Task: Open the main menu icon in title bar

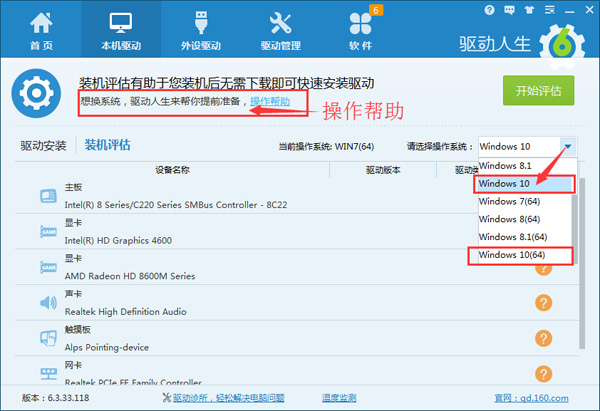Action: pyautogui.click(x=549, y=10)
